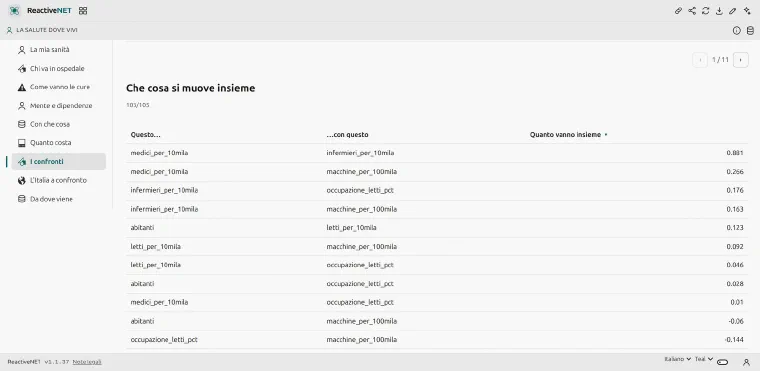Select medici_per_10mila in the 0.266 row
This screenshot has width=760, height=371.
coord(159,172)
